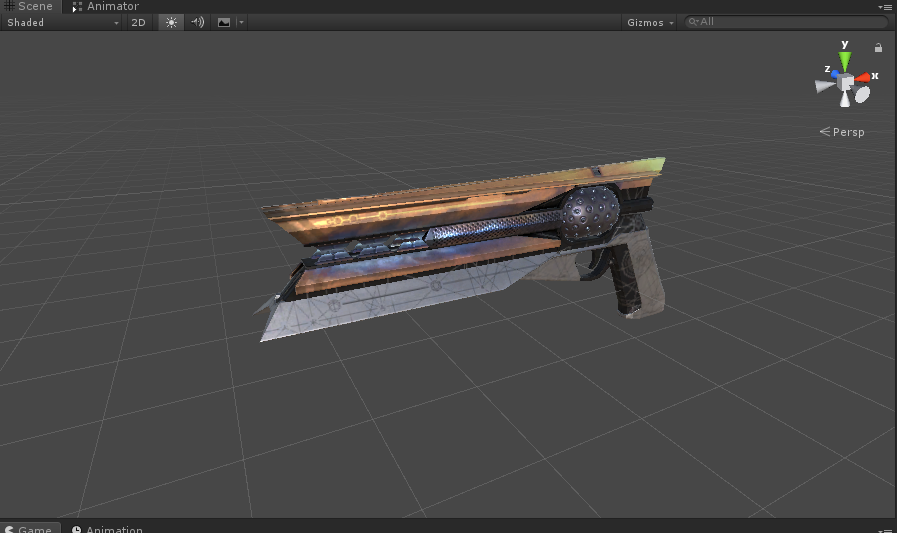Toggle the scene view rotation lock icon
The width and height of the screenshot is (897, 533).
pos(878,47)
